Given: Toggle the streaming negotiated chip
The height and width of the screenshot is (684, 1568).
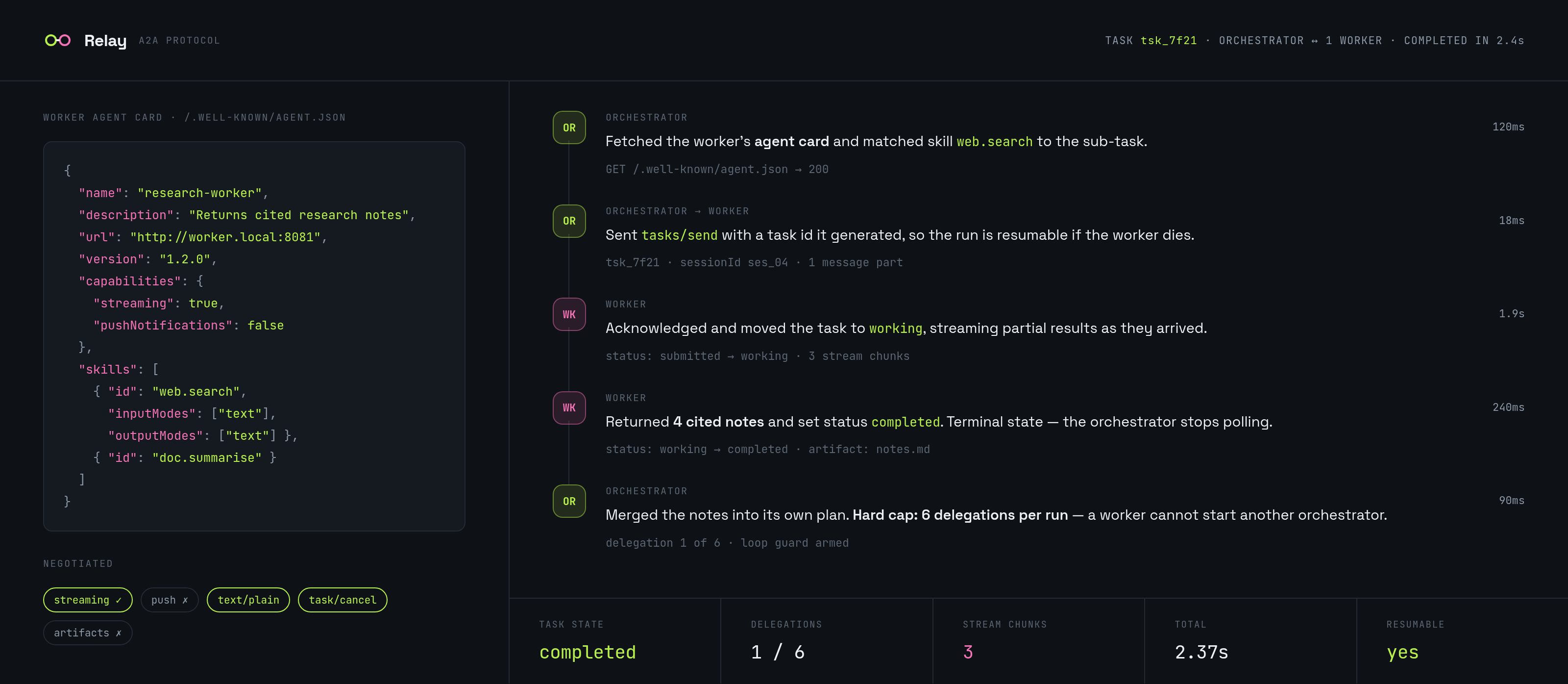Looking at the screenshot, I should coord(88,600).
